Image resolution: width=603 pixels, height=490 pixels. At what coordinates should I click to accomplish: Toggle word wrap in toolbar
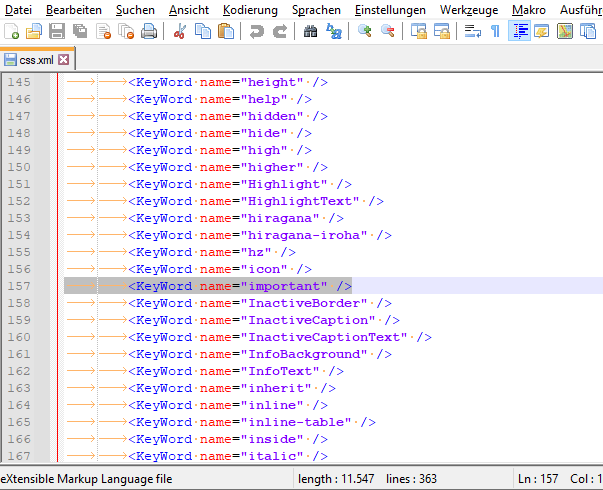(473, 32)
